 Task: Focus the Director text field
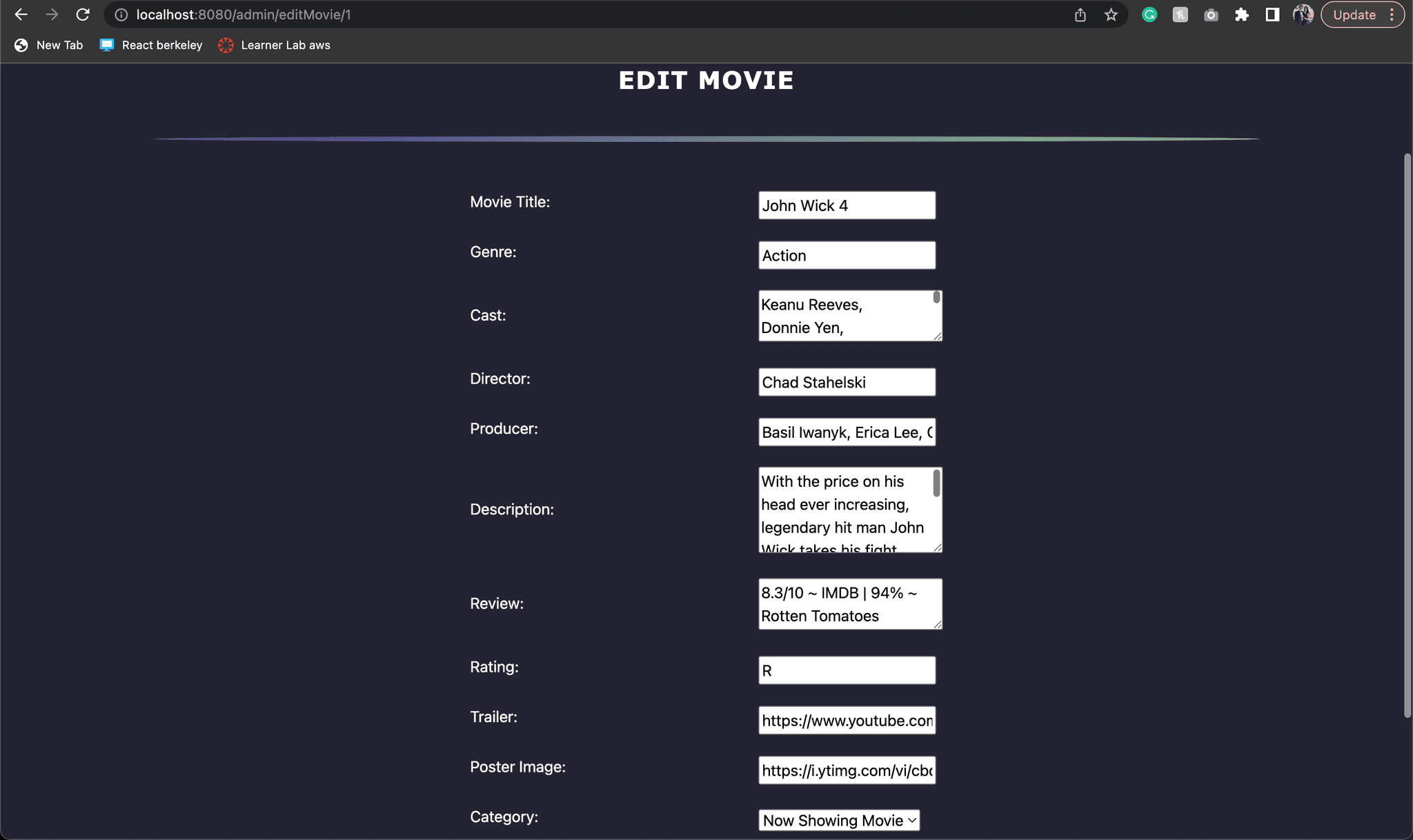[x=847, y=382]
